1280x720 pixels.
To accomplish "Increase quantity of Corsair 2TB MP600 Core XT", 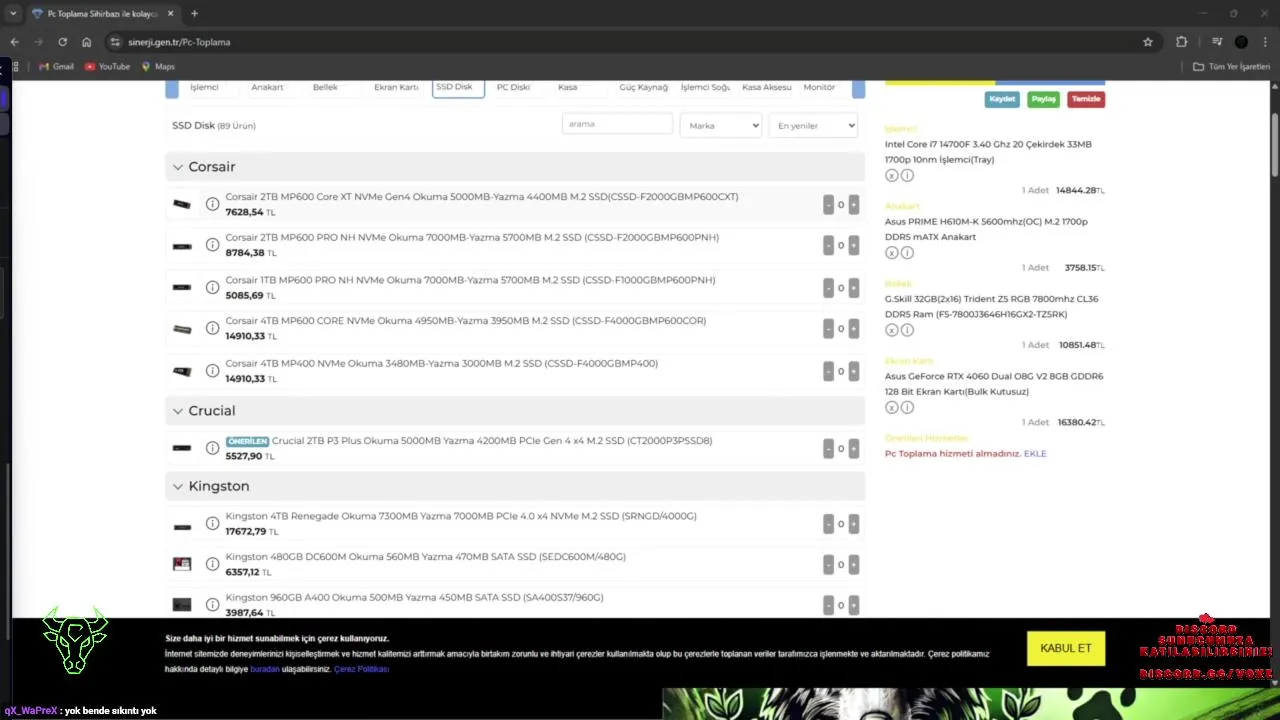I will [x=853, y=205].
